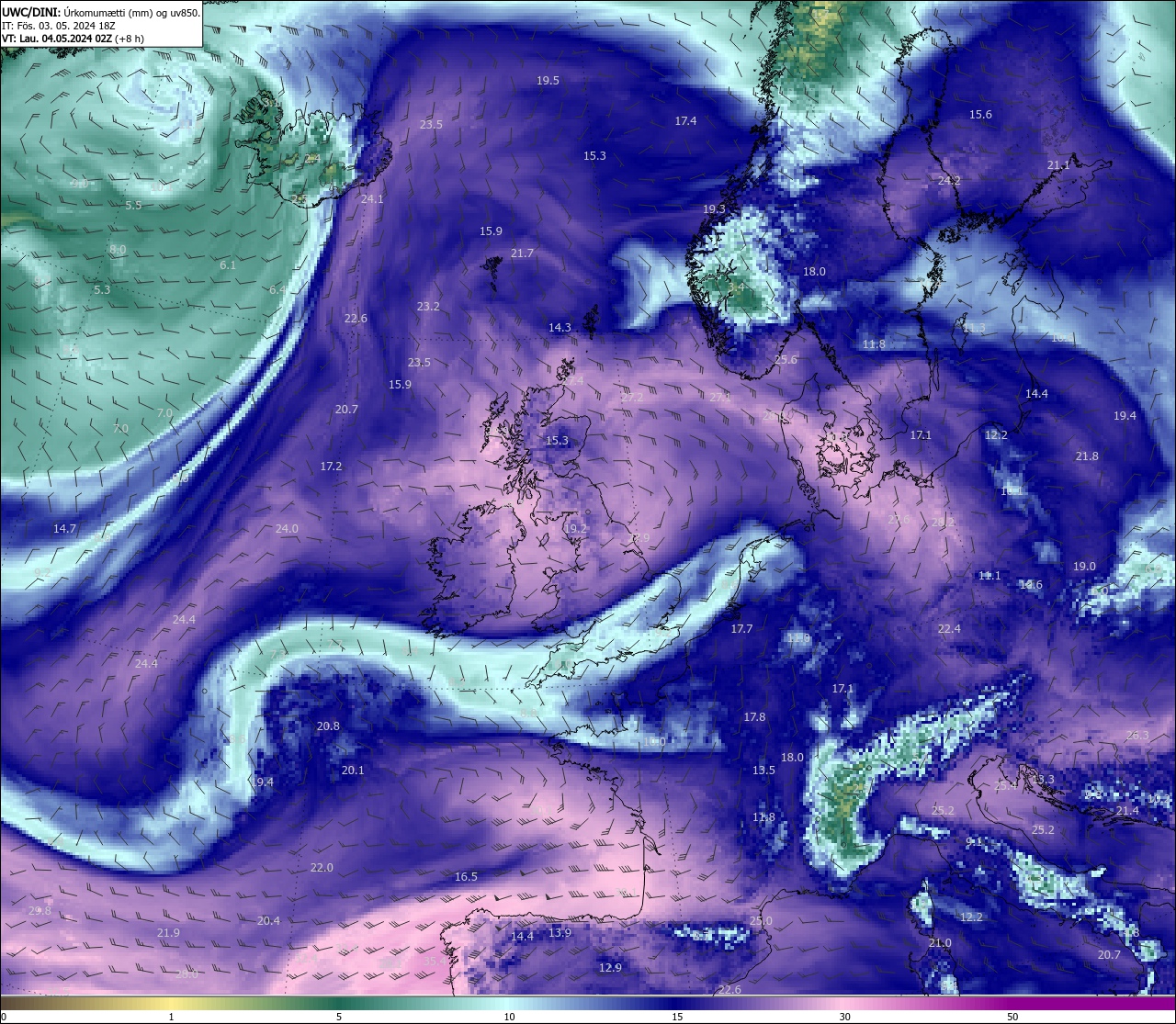Select the IT: Fös. 03.05.2024 18Z line
The image size is (1176, 1024).
pos(59,26)
